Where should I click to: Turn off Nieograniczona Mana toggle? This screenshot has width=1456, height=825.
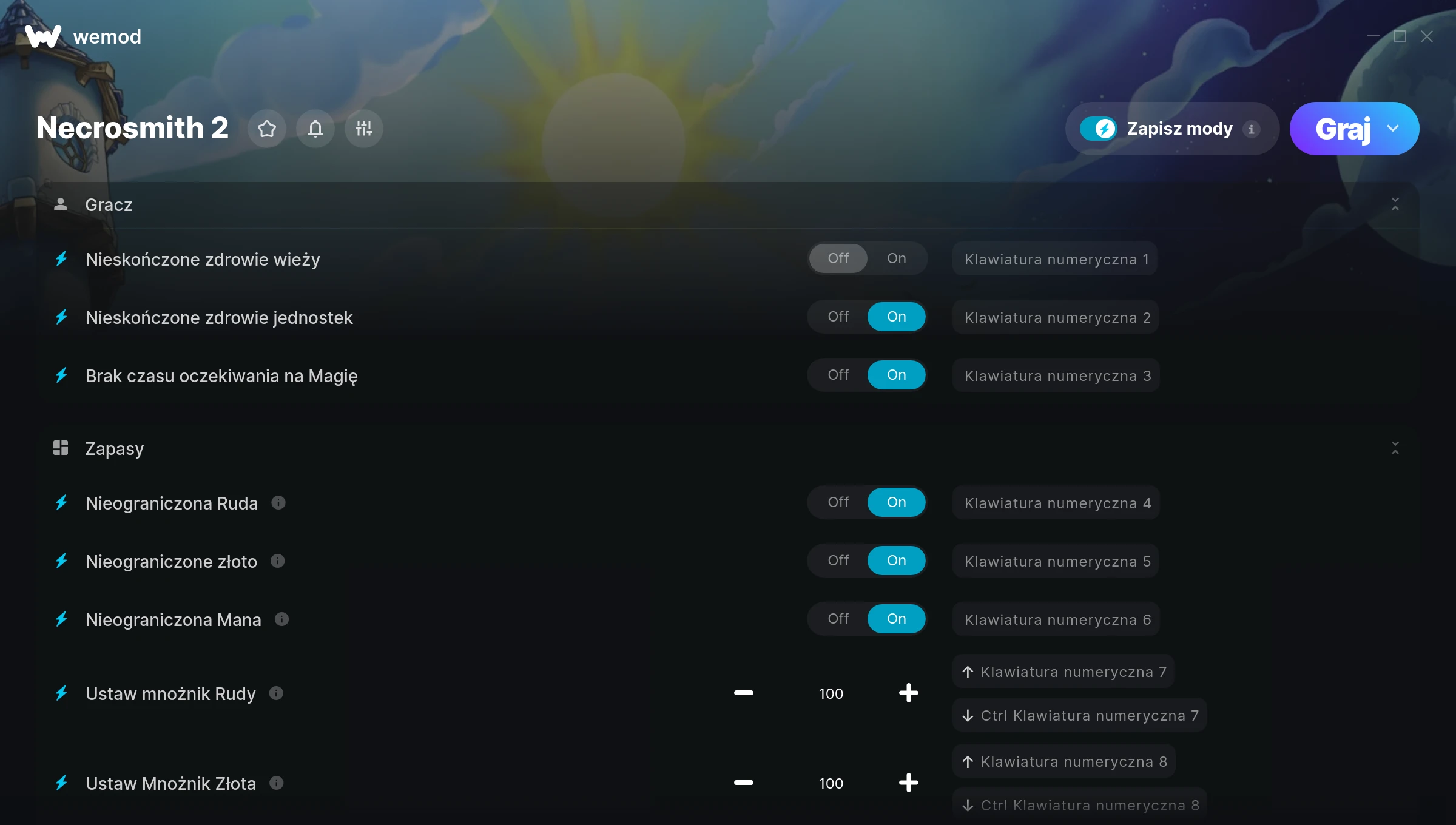[x=838, y=619]
